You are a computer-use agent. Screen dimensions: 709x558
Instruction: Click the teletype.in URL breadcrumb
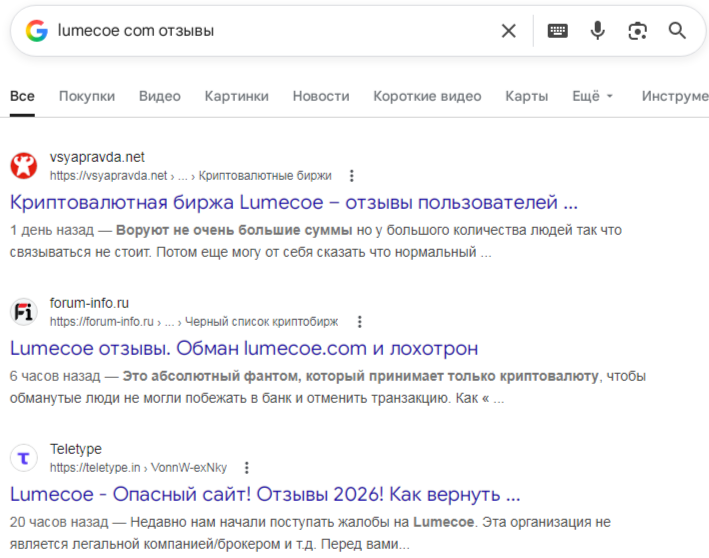pos(138,468)
